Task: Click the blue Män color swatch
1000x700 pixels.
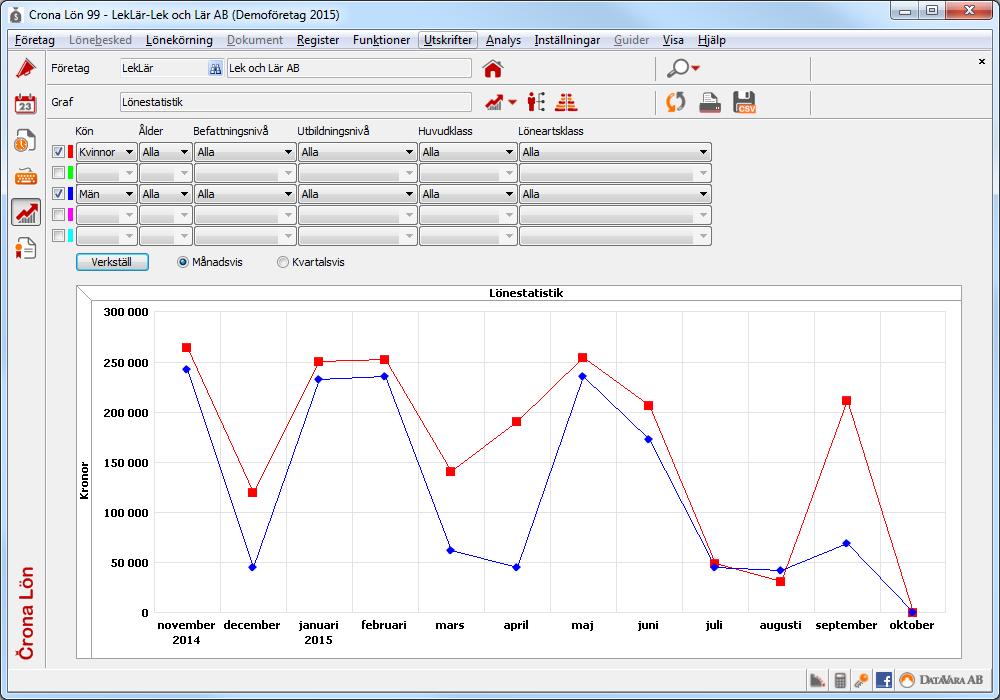Action: click(70, 194)
